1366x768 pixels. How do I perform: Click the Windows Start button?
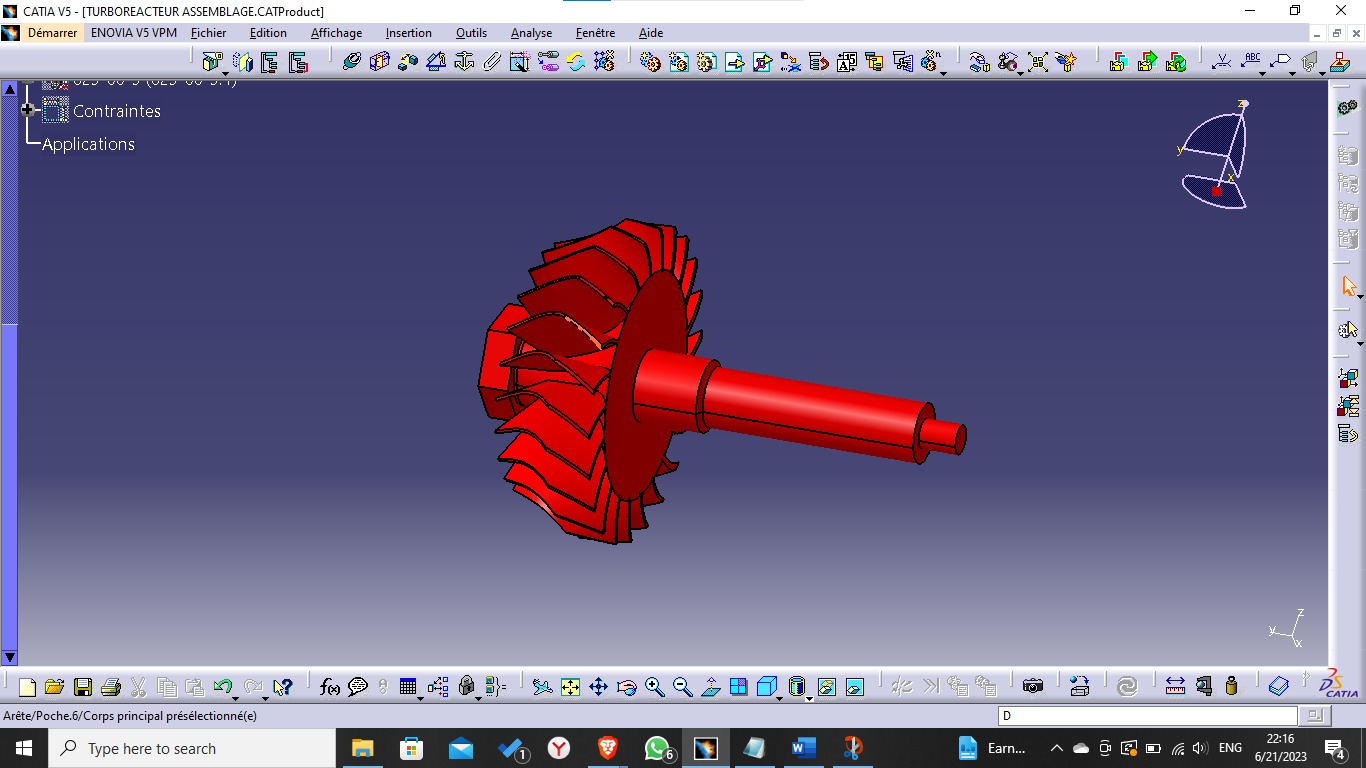[23, 748]
